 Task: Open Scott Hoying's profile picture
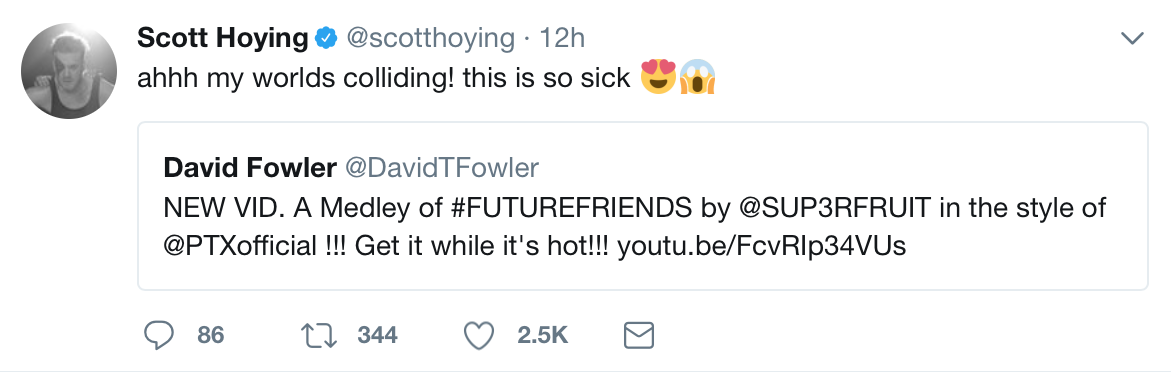click(x=68, y=70)
